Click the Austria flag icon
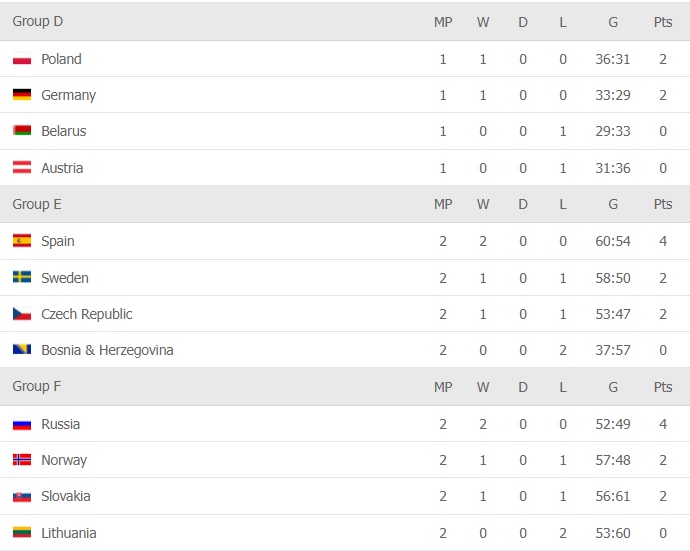The height and width of the screenshot is (551, 690). pos(22,168)
